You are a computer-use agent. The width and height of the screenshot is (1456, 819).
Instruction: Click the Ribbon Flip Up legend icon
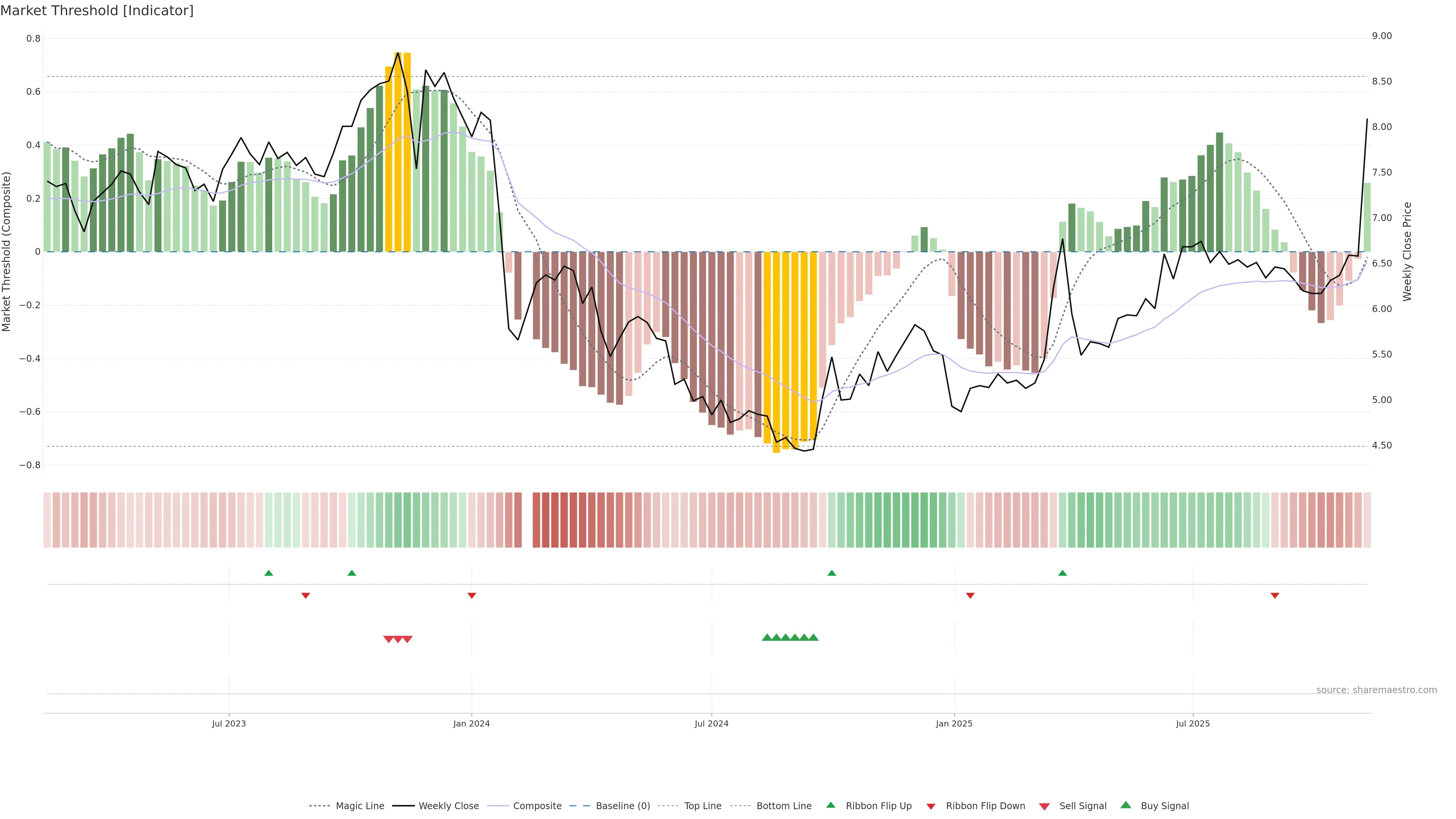[x=830, y=805]
